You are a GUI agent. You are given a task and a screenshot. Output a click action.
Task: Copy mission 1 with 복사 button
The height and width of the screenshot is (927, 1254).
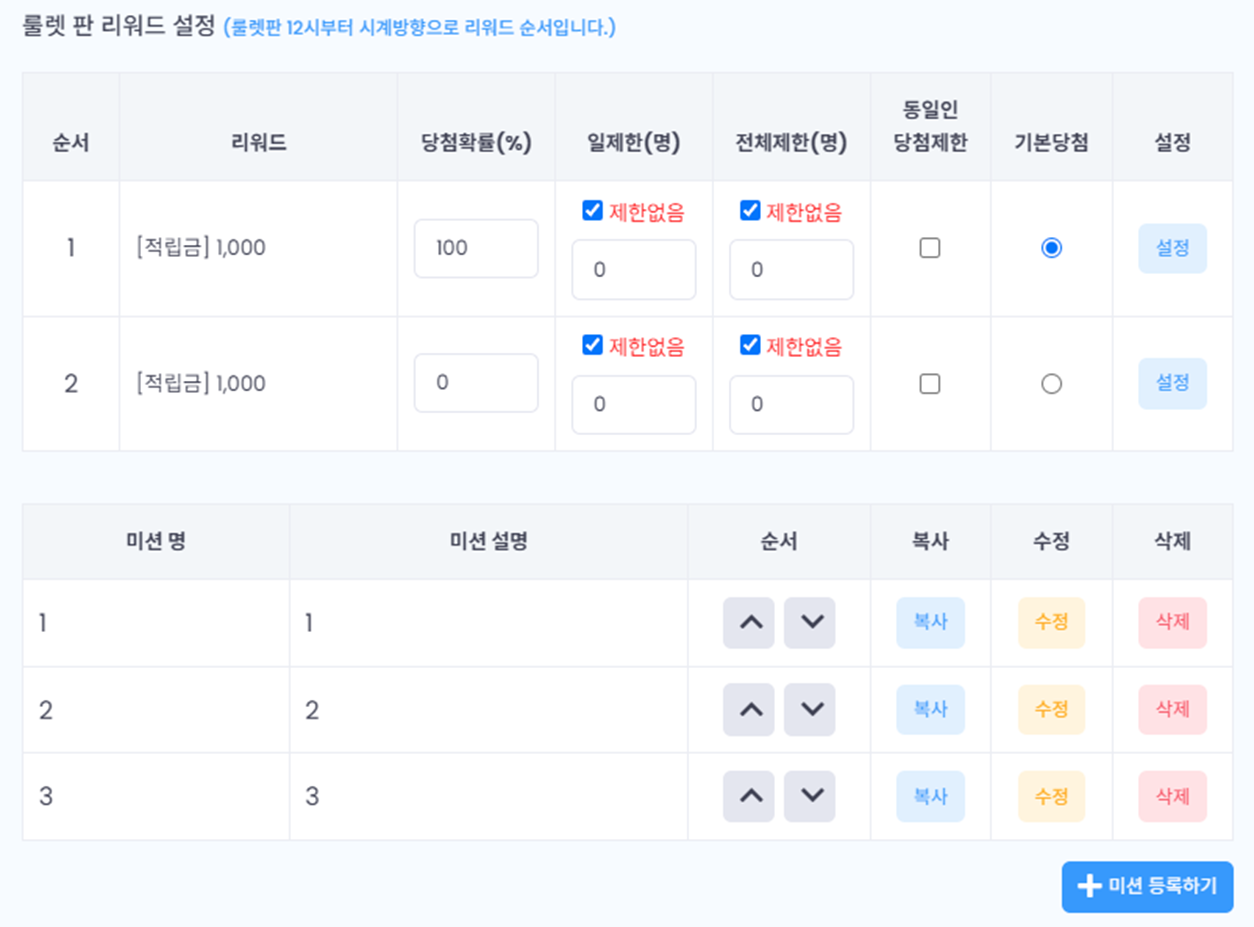930,623
